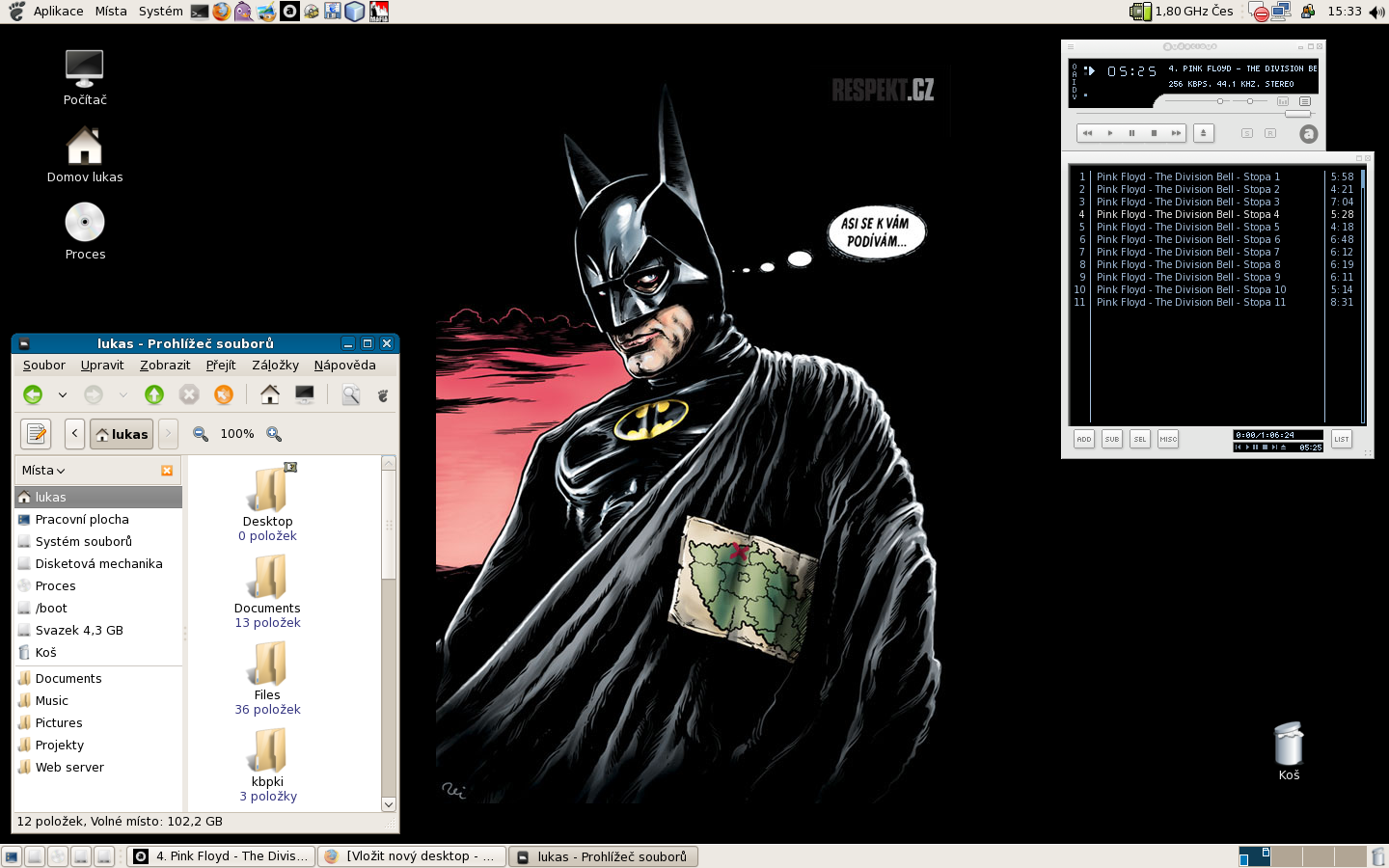Launch Firefox from the top panel
This screenshot has width=1389, height=868.
[x=222, y=12]
